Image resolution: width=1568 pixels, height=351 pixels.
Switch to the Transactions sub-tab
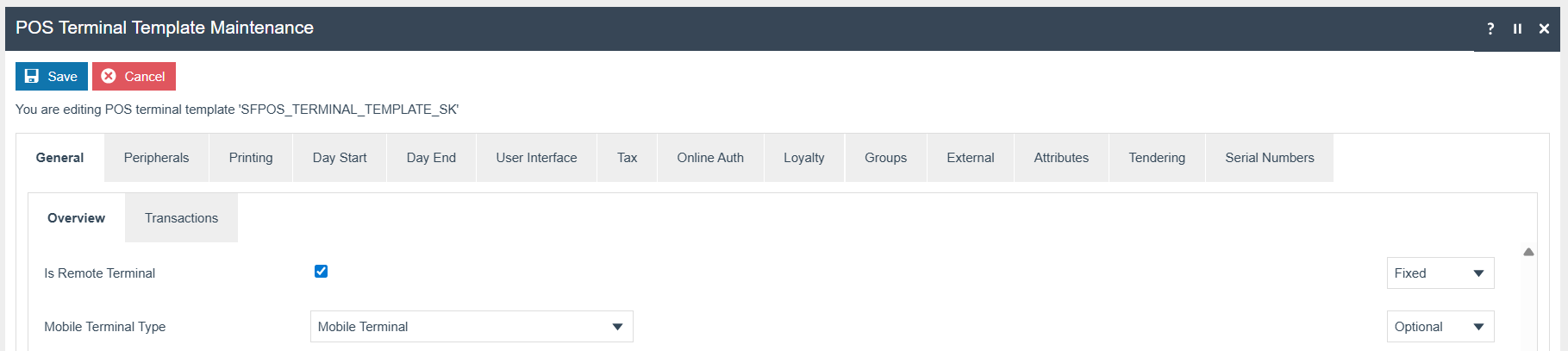(181, 218)
